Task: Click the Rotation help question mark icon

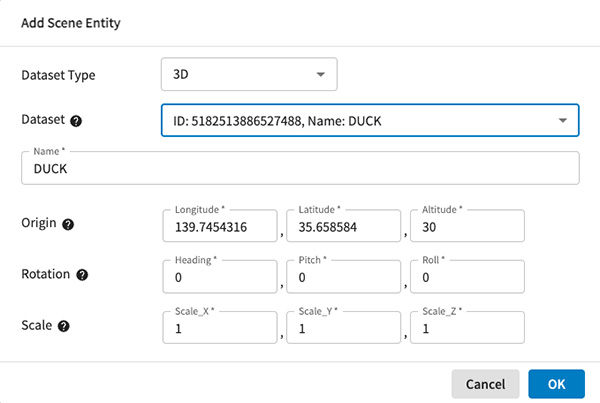Action: tap(82, 275)
